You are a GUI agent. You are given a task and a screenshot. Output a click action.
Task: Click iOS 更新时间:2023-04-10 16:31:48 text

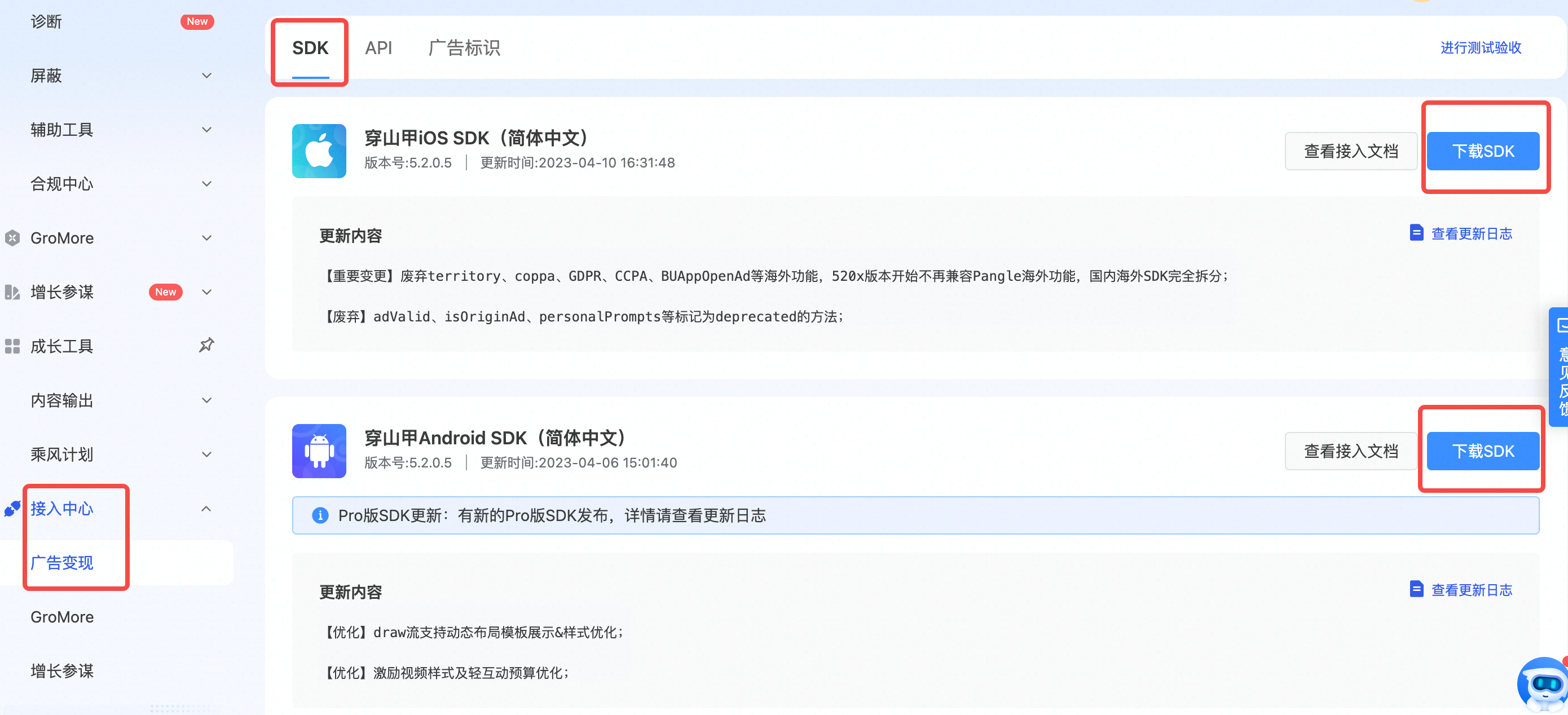pyautogui.click(x=578, y=162)
